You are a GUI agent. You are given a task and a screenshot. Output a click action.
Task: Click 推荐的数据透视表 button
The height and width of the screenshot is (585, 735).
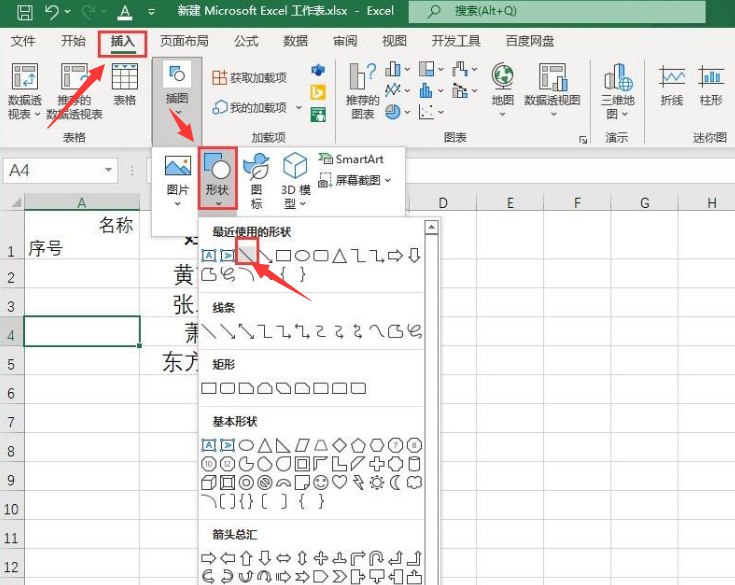(74, 91)
